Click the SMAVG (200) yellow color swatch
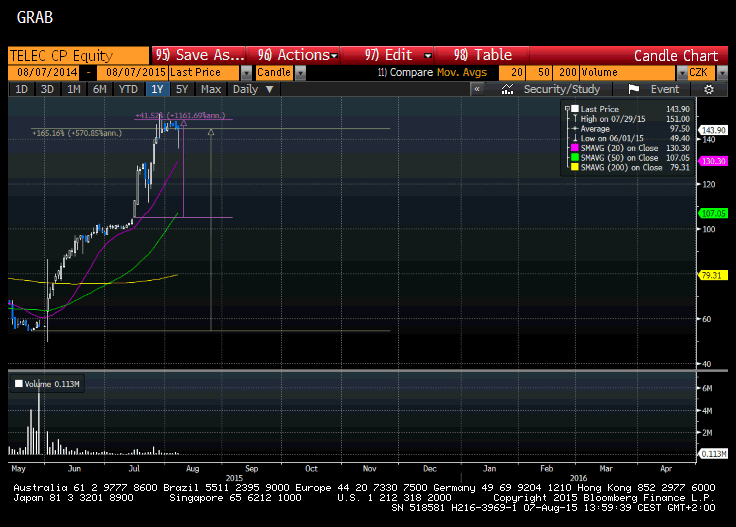This screenshot has width=736, height=527. click(x=575, y=168)
